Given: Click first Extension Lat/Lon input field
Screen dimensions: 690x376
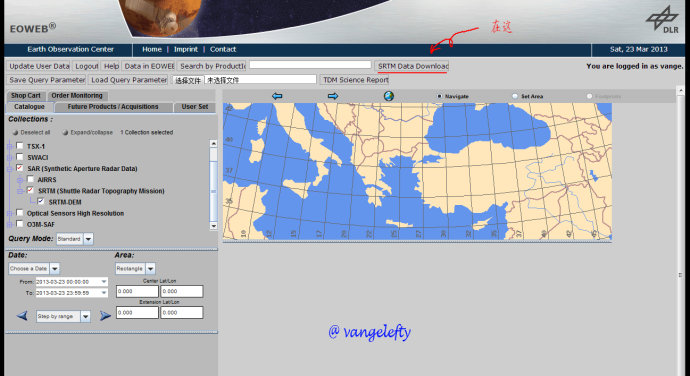Looking at the screenshot, I should point(137,313).
